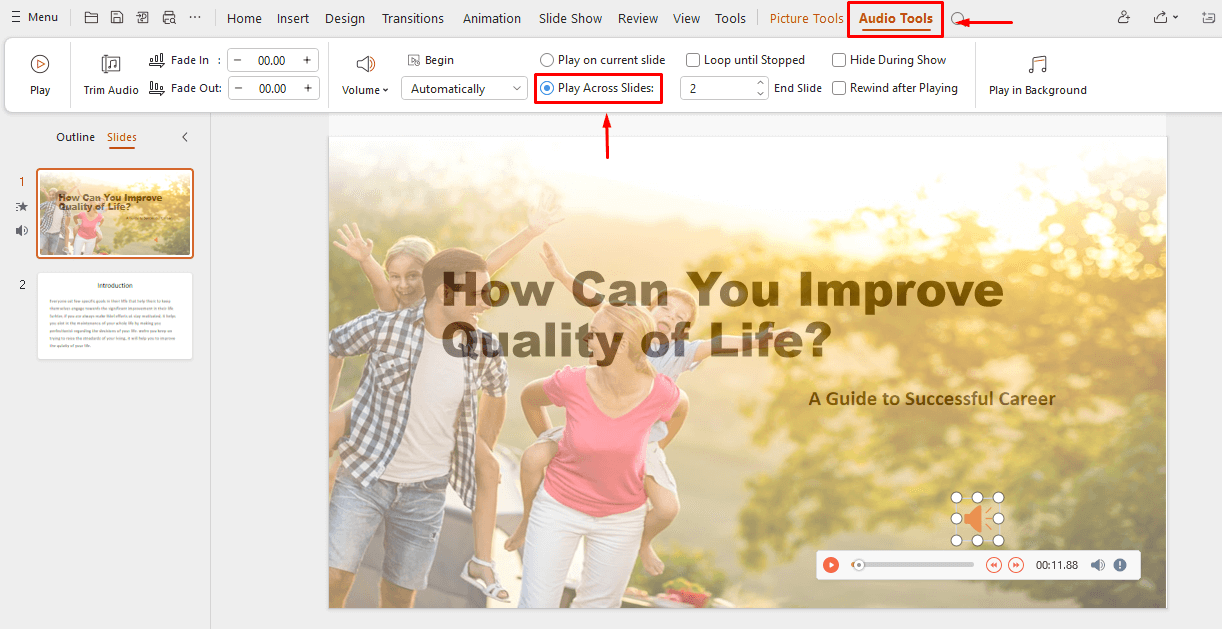Open the Trim Audio tool
The width and height of the screenshot is (1222, 629).
pos(111,65)
